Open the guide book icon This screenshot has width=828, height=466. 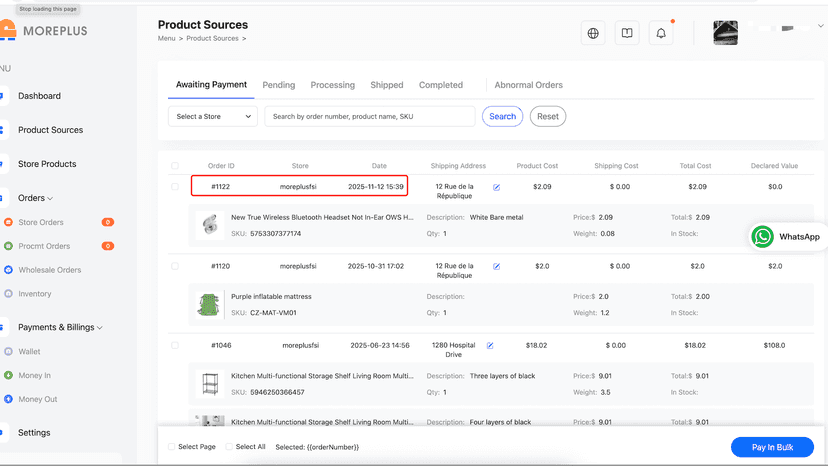coord(627,33)
